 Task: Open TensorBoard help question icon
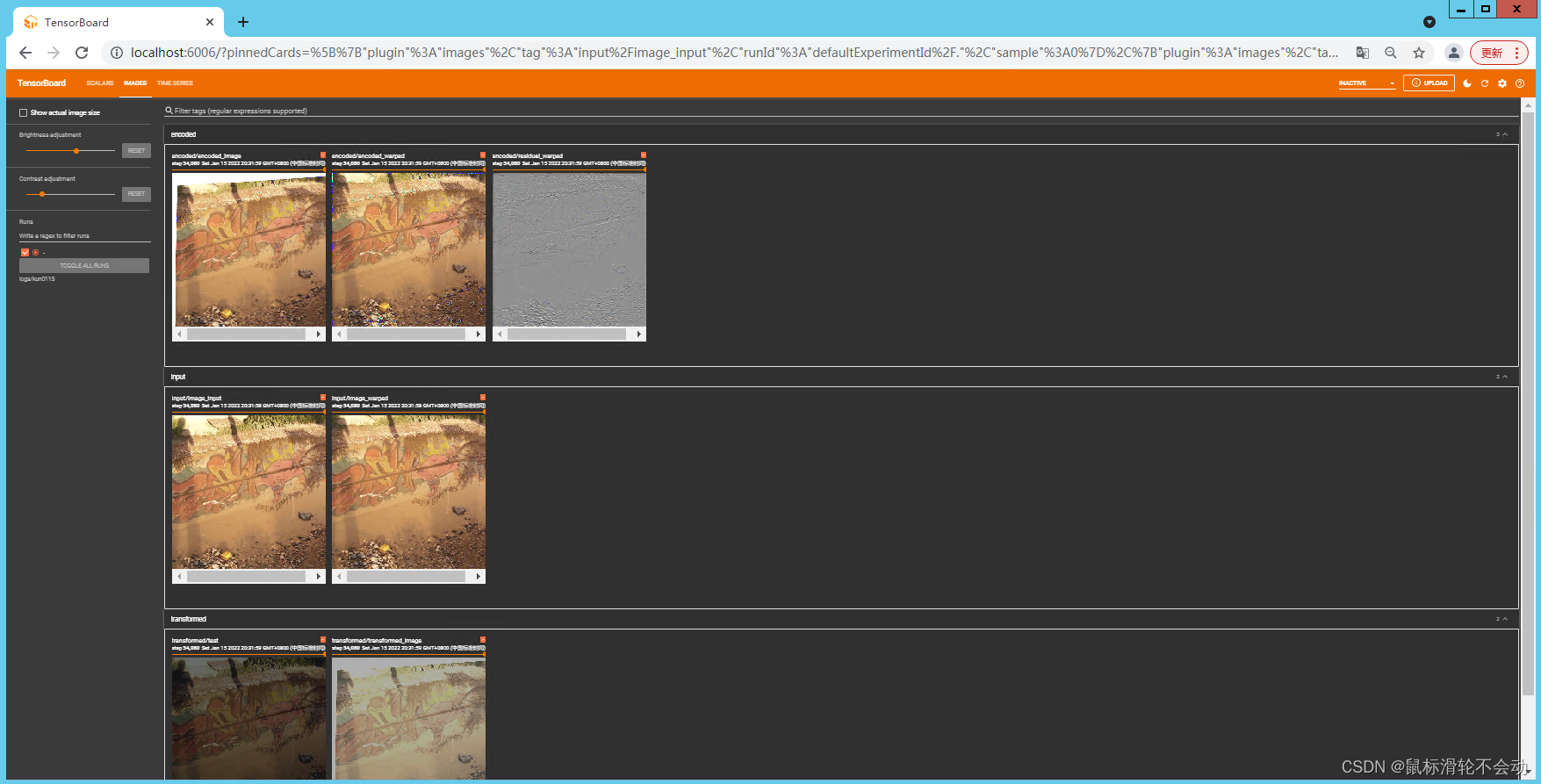[1520, 83]
